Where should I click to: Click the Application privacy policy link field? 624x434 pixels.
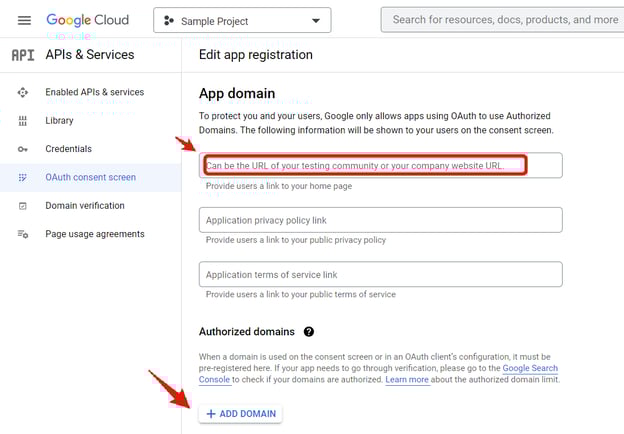[x=380, y=220]
